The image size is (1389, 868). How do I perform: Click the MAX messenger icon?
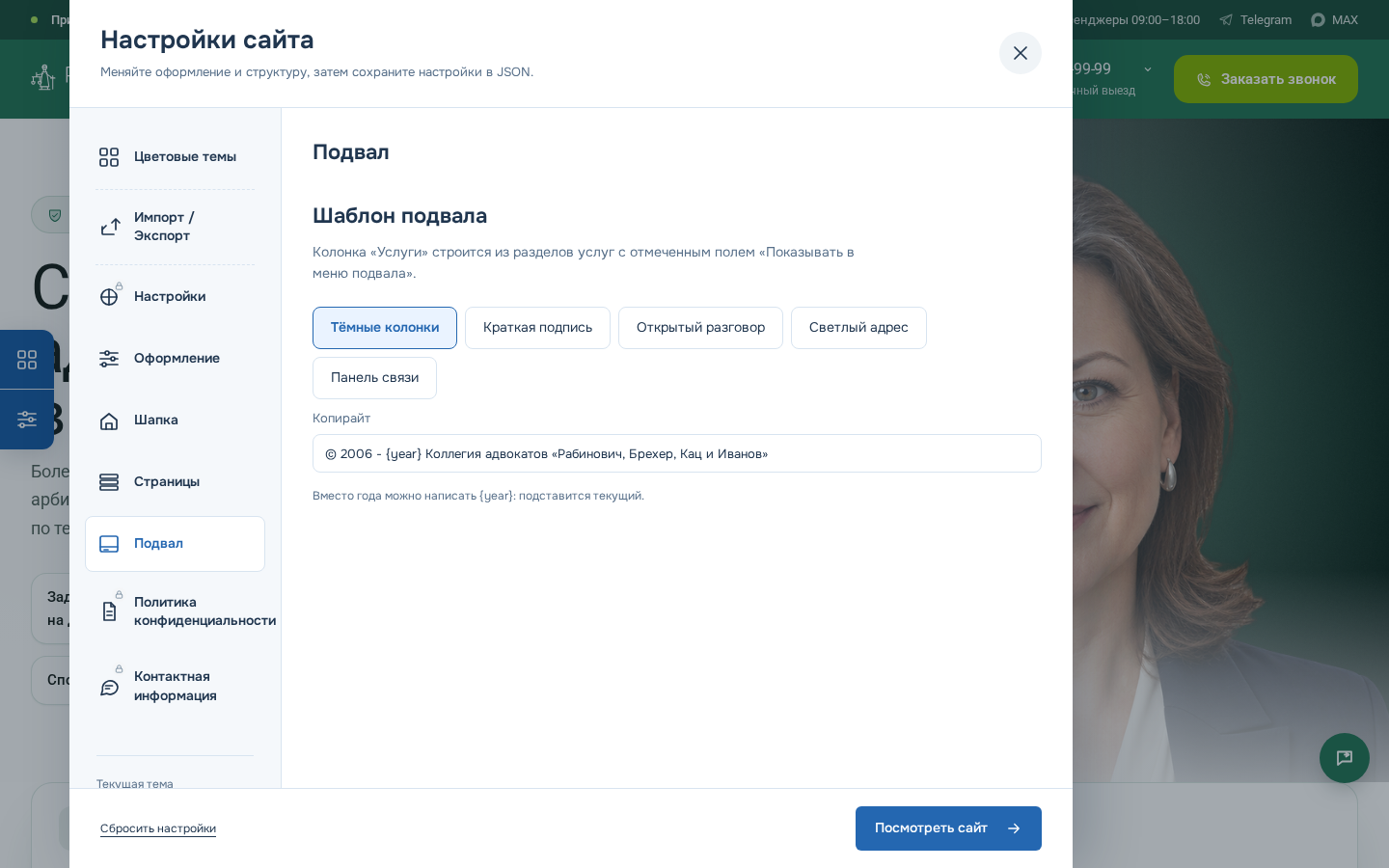pyautogui.click(x=1318, y=20)
